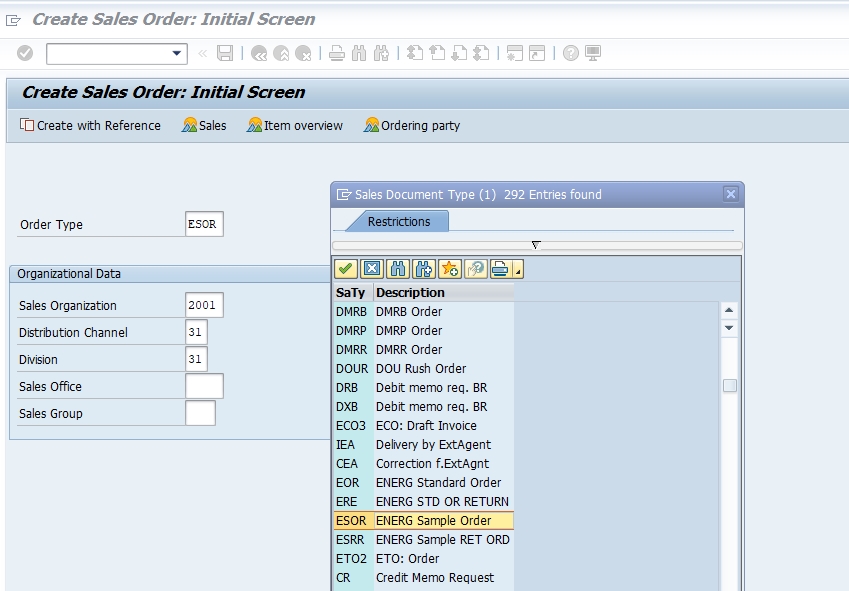Click the Print icon in main toolbar
The image size is (849, 591).
tap(337, 53)
